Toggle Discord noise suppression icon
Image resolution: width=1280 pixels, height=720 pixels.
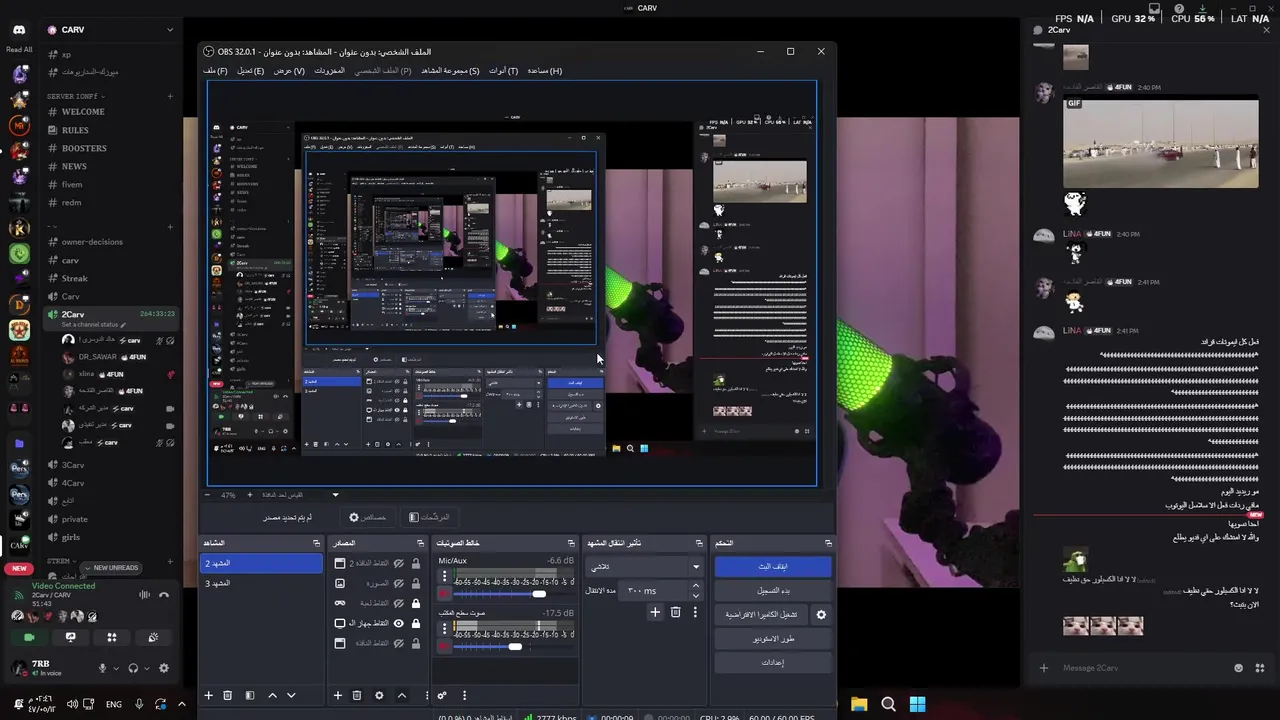(x=144, y=595)
